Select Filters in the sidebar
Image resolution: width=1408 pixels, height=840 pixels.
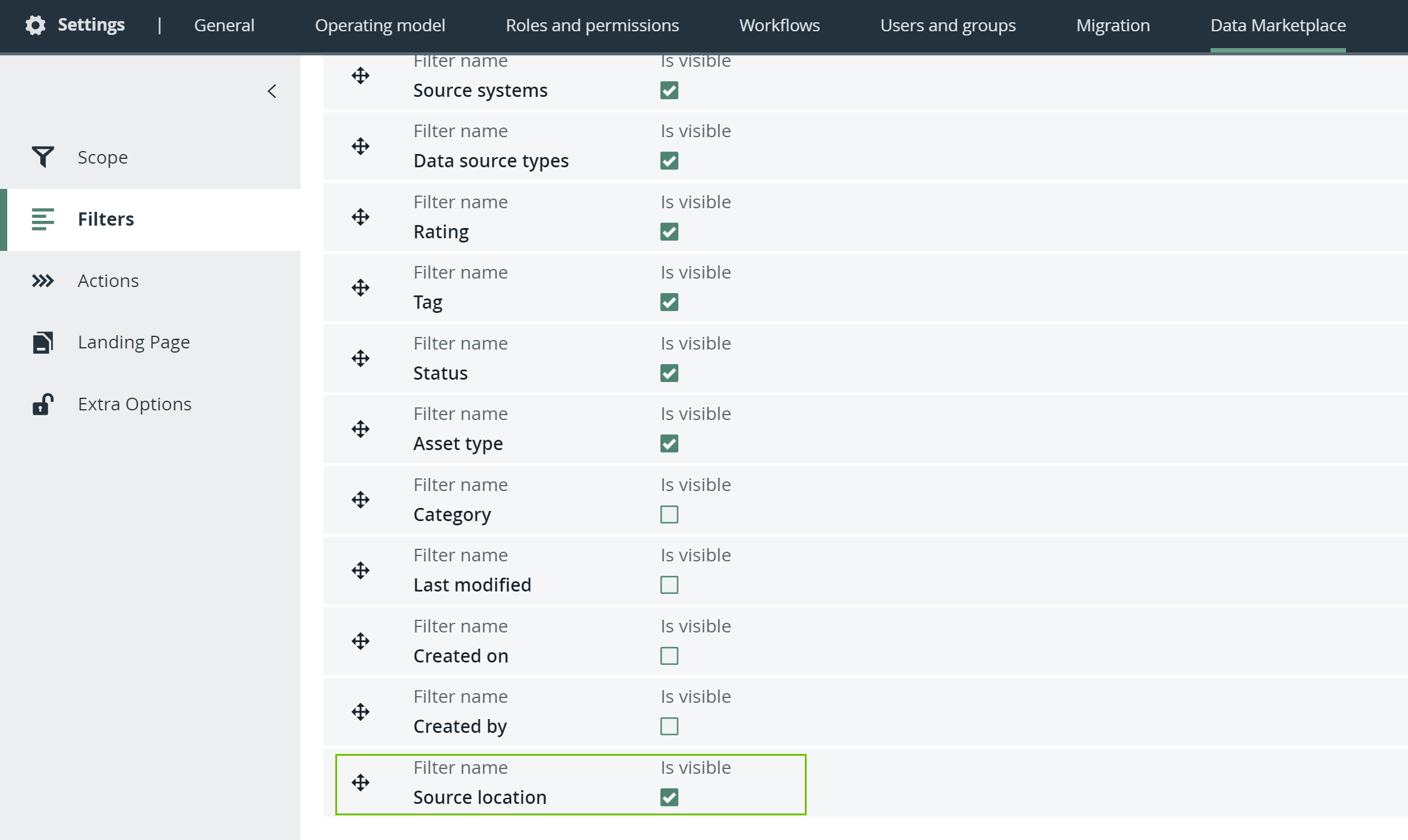[x=106, y=219]
